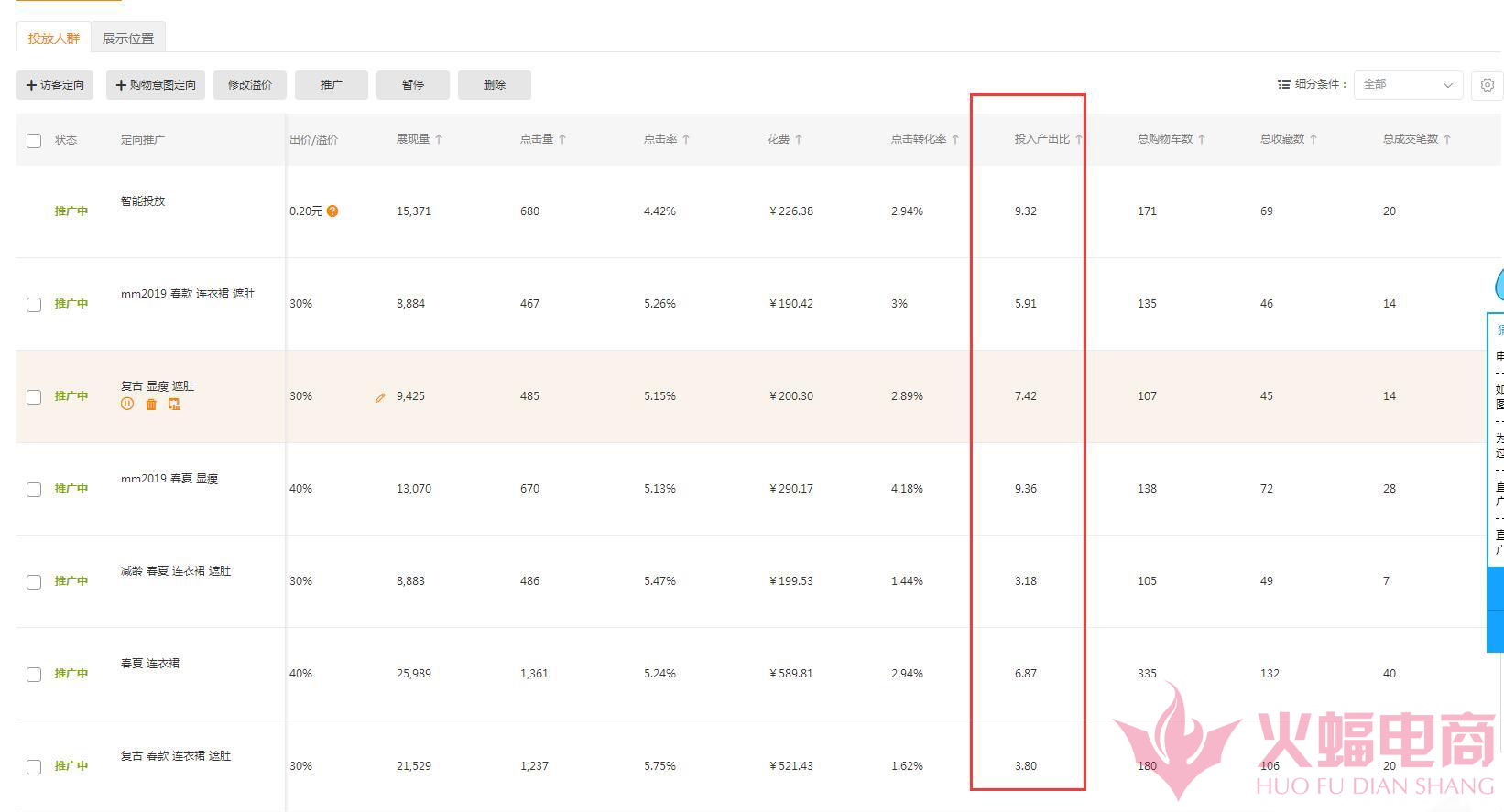Toggle the select-all checkbox in header
Screen dimensions: 1504x812
click(x=34, y=140)
